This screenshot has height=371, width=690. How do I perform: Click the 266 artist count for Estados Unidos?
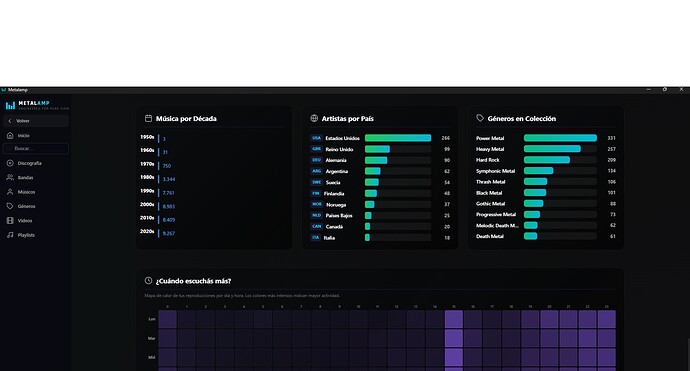445,138
